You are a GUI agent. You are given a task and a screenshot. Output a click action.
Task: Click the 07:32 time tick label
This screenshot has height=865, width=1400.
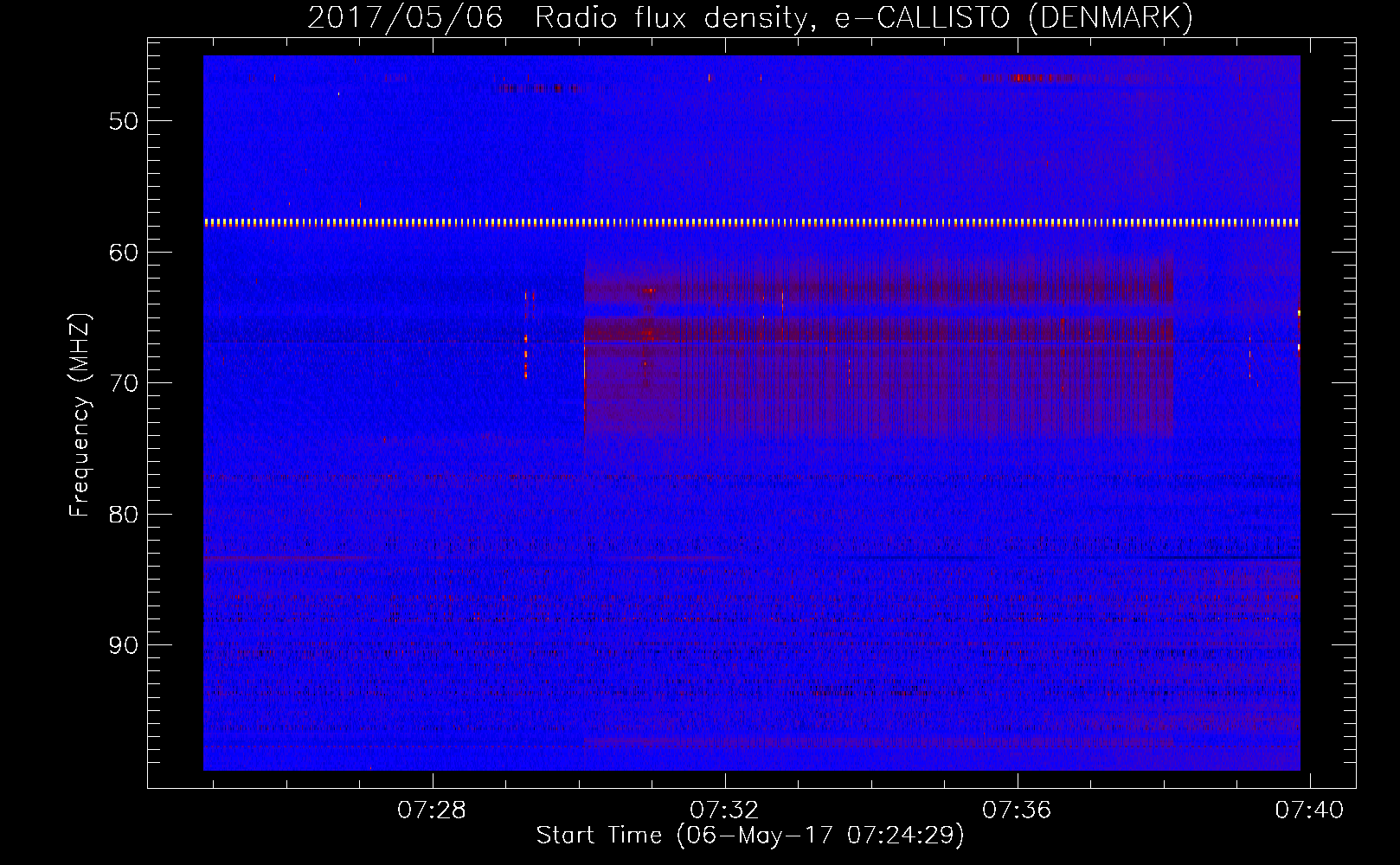(x=724, y=811)
